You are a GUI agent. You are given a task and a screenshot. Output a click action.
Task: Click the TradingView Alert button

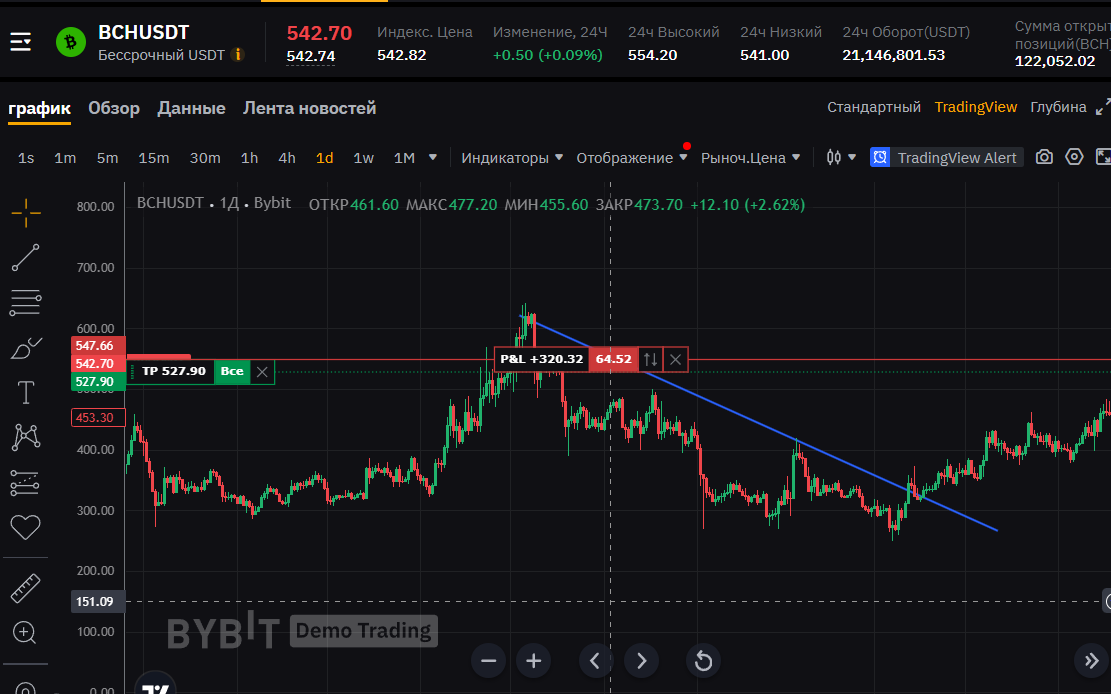(x=947, y=157)
